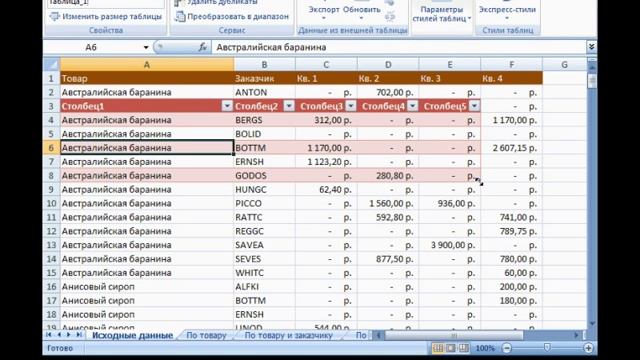
Task: Switch to По товару и заказчику tab
Action: point(288,336)
